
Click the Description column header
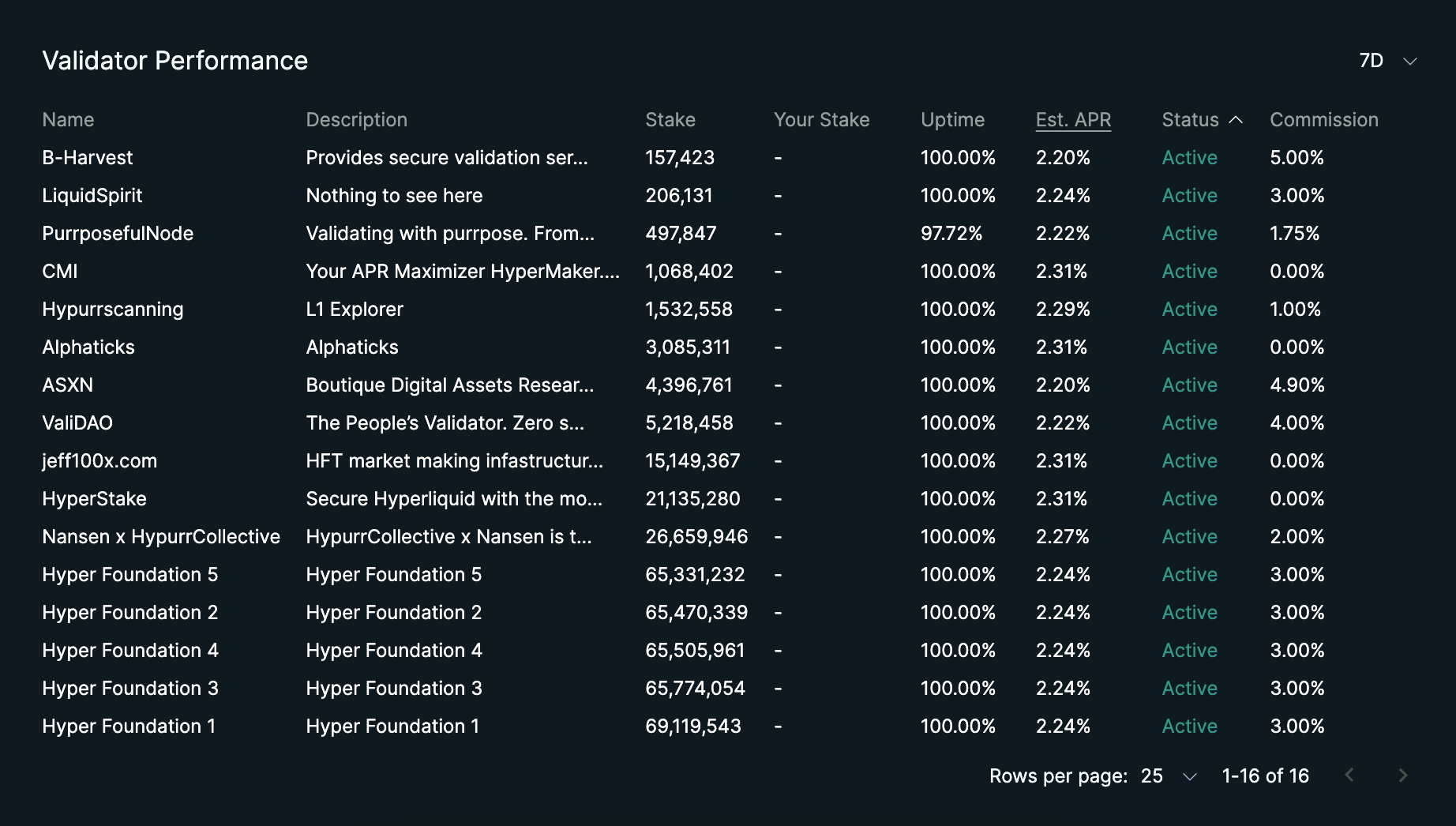pyautogui.click(x=356, y=120)
